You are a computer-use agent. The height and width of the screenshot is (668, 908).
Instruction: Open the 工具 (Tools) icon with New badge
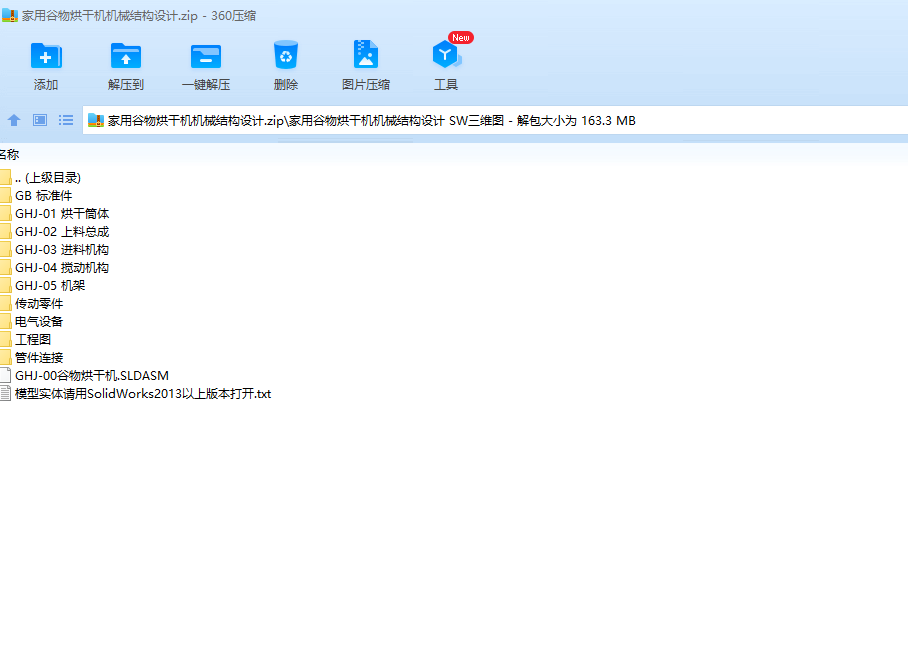446,54
